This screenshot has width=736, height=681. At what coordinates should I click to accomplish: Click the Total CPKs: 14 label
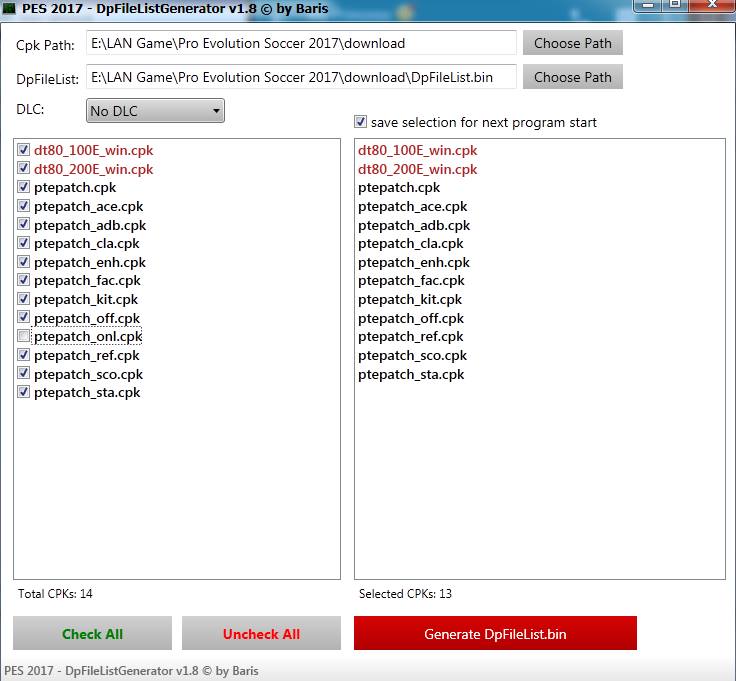(x=55, y=594)
